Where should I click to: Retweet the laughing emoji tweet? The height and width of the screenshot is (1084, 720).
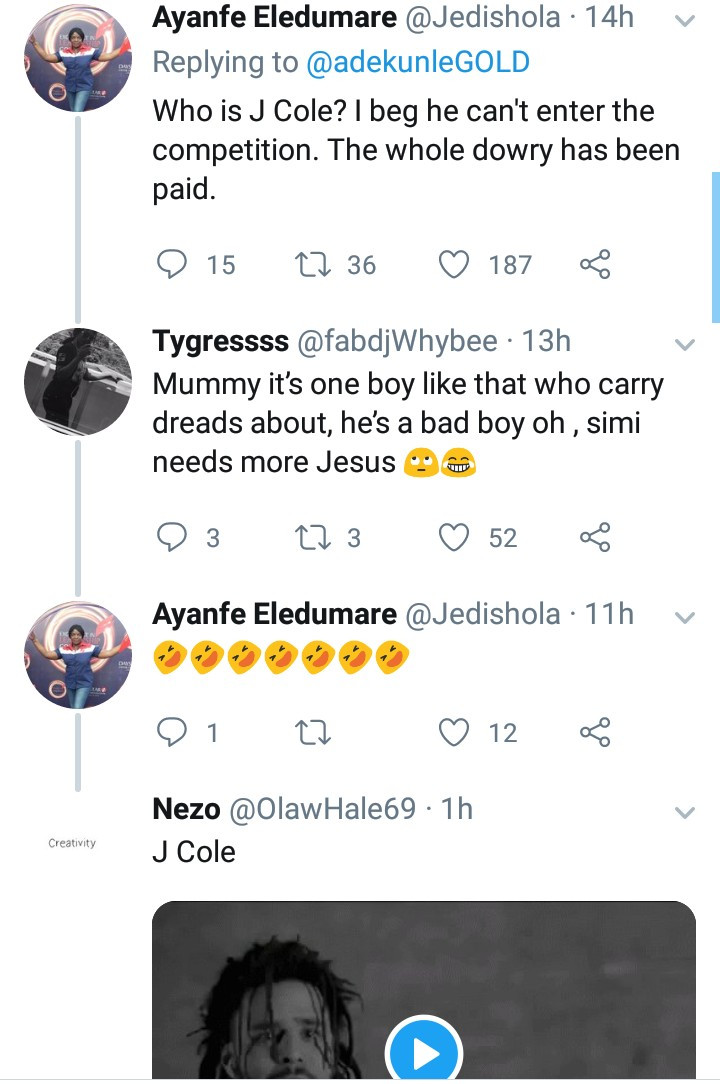[313, 733]
